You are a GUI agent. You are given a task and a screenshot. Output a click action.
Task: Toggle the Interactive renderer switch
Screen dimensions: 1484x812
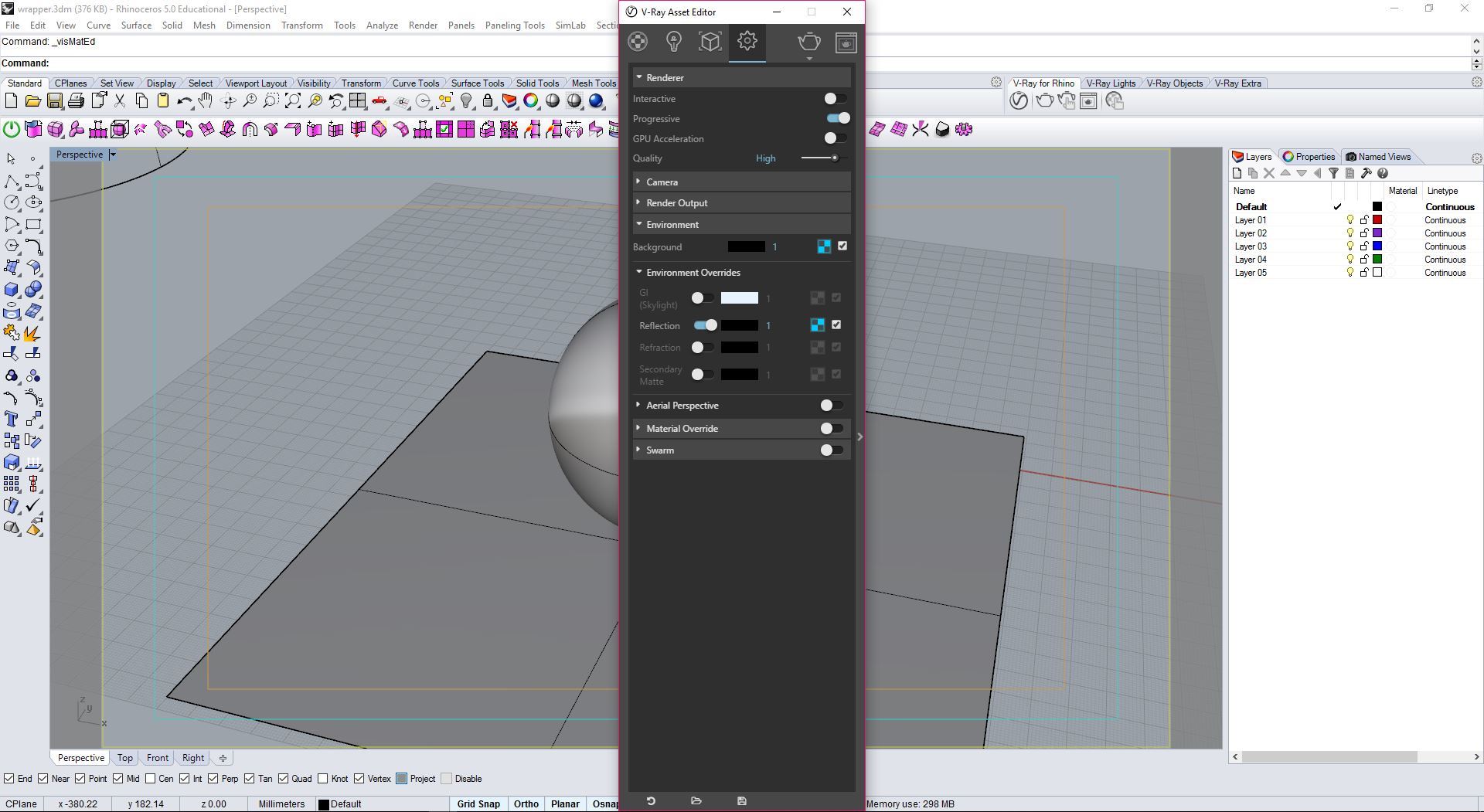(835, 99)
